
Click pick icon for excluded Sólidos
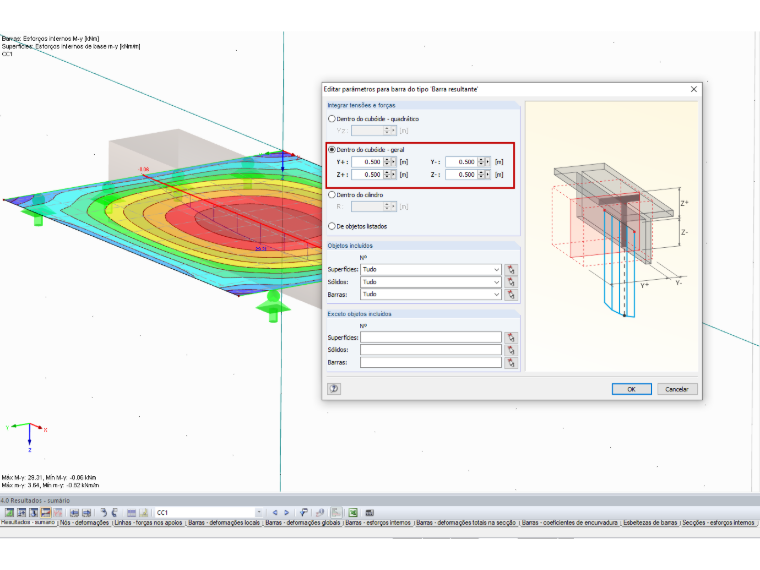coord(511,350)
